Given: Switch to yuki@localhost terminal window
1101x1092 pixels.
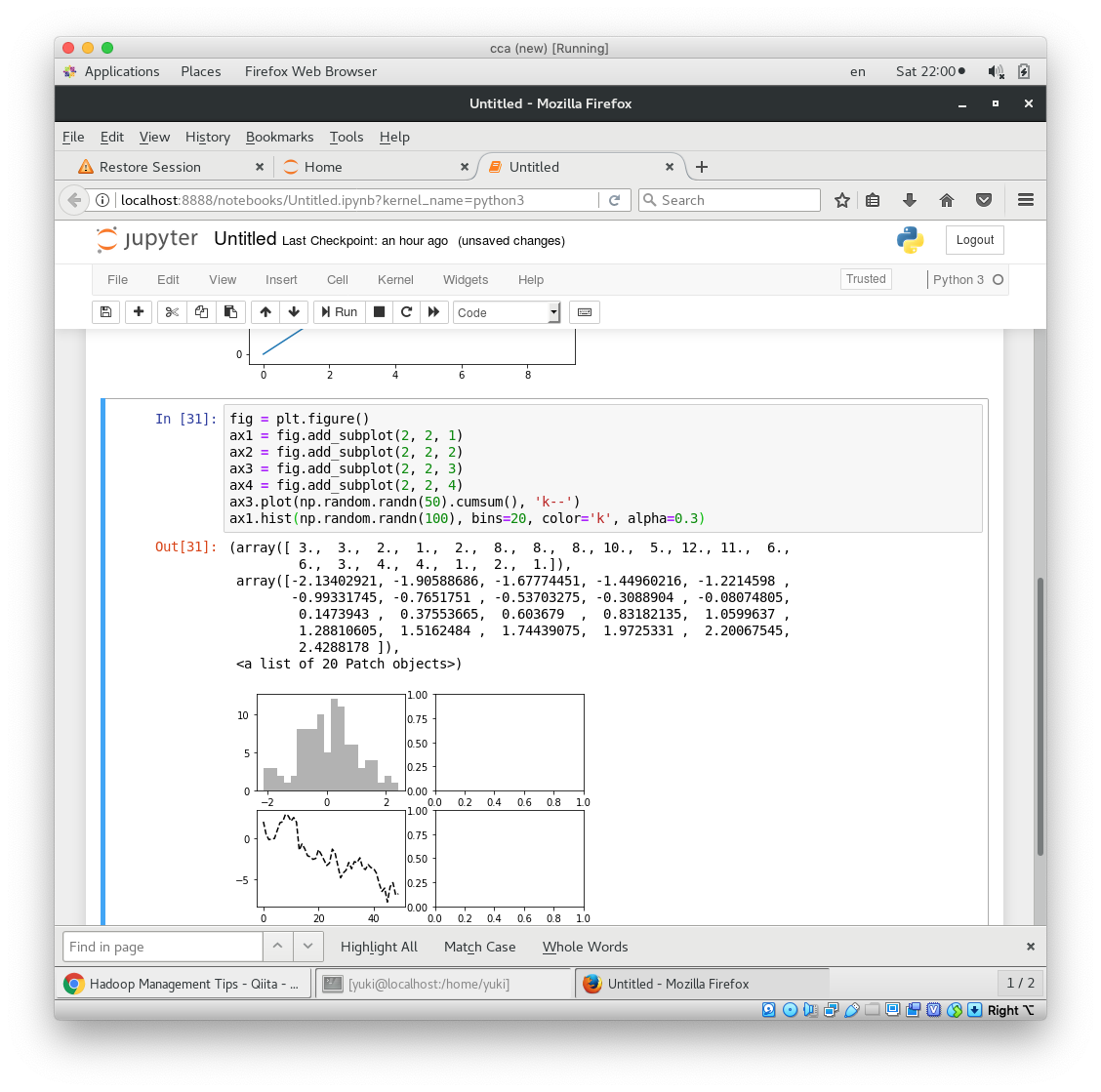Looking at the screenshot, I should coord(444,984).
